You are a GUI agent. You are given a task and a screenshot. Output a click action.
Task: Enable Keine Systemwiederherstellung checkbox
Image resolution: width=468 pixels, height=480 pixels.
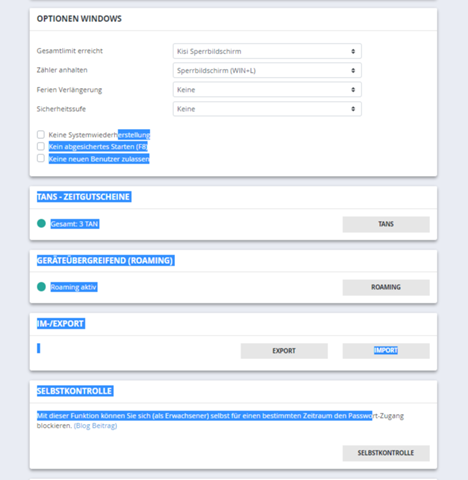(x=41, y=134)
